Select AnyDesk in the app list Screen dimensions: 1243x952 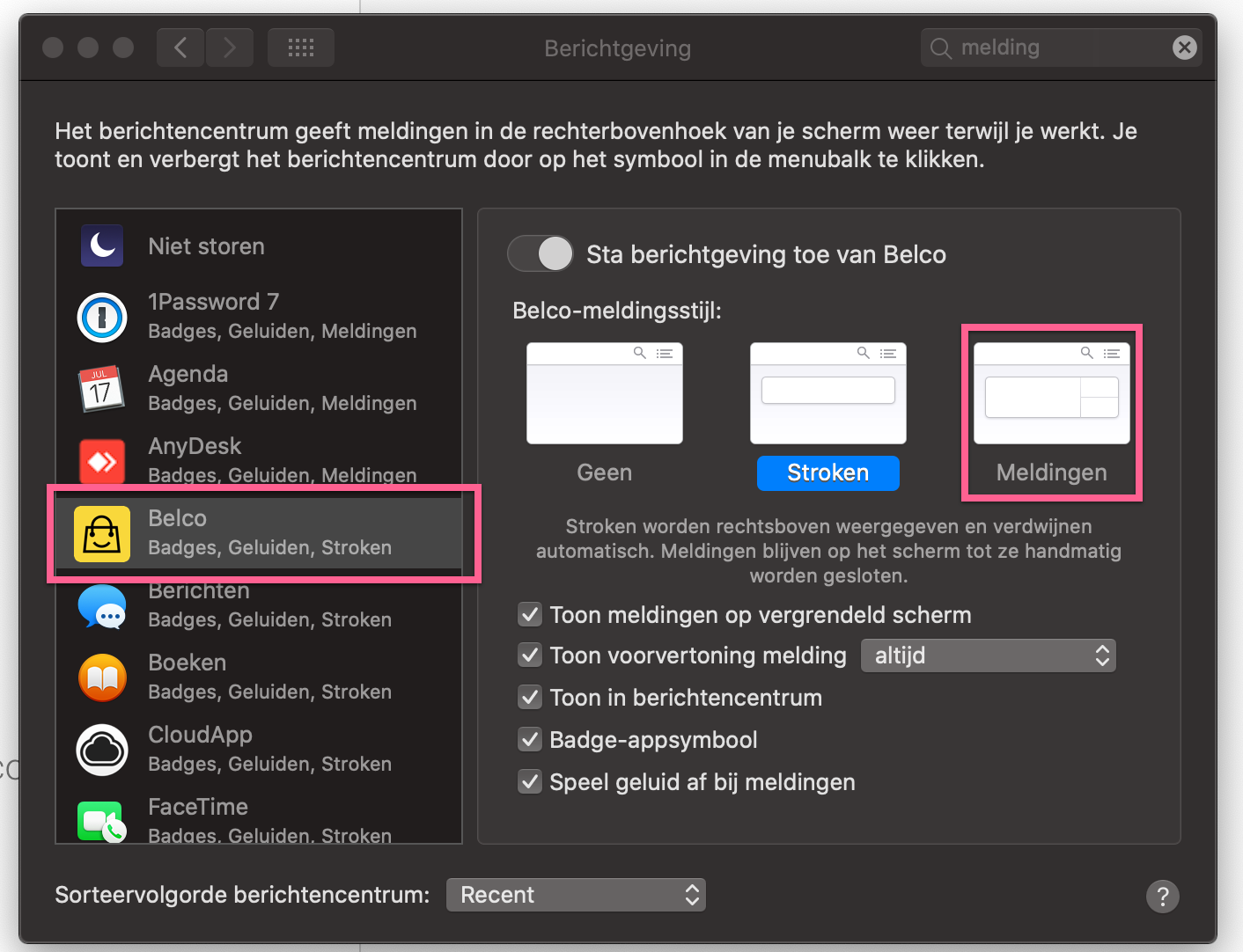click(259, 461)
